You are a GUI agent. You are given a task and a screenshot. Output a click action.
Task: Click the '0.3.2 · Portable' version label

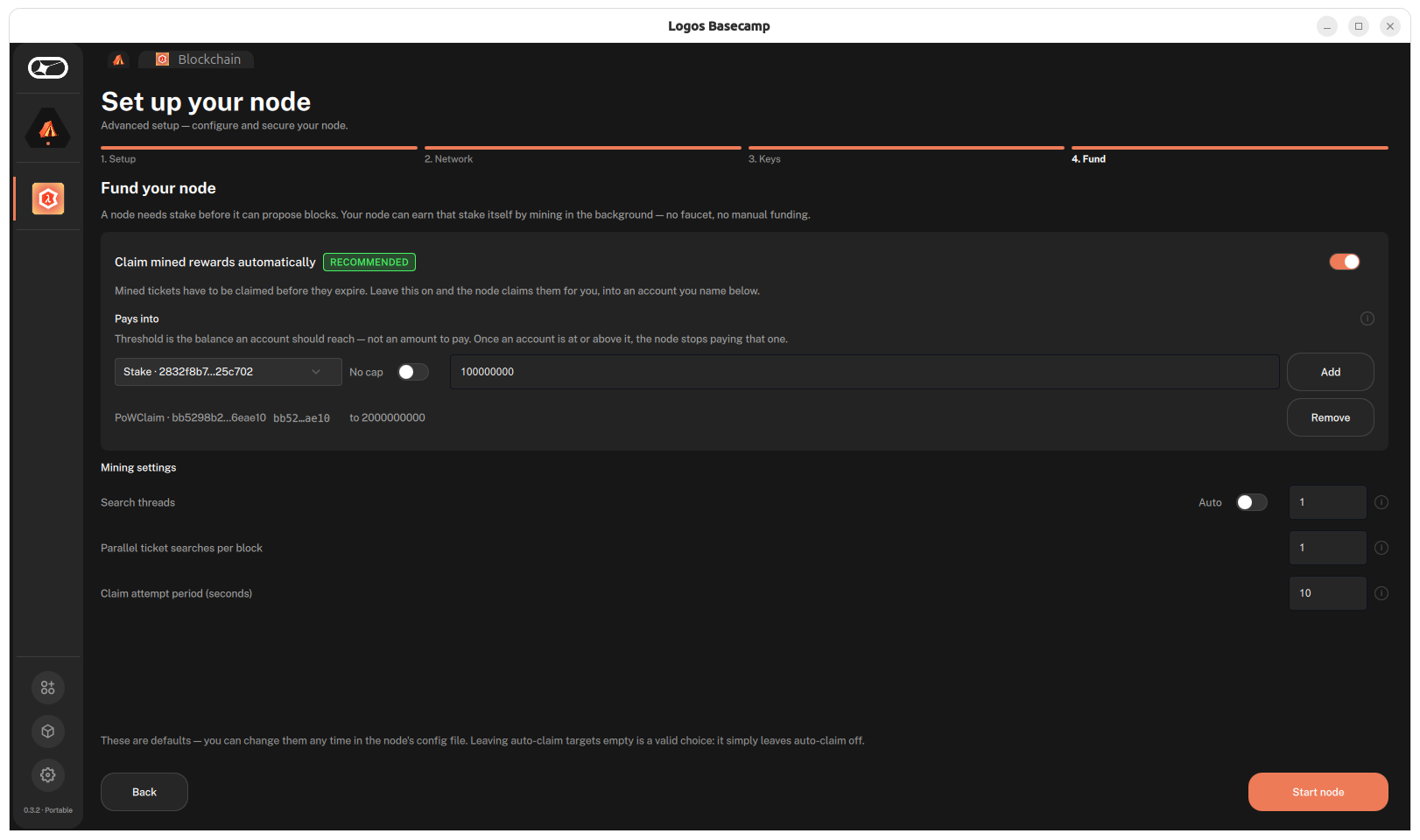pos(48,810)
